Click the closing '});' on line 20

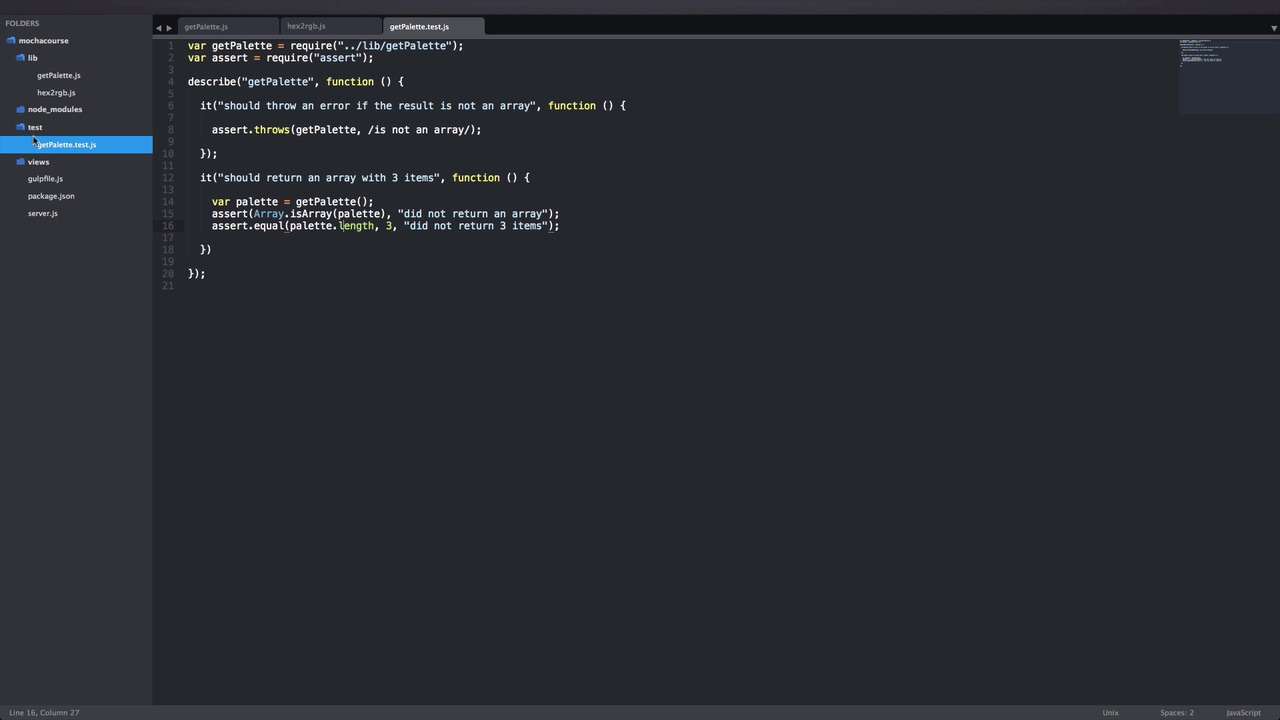pyautogui.click(x=197, y=274)
